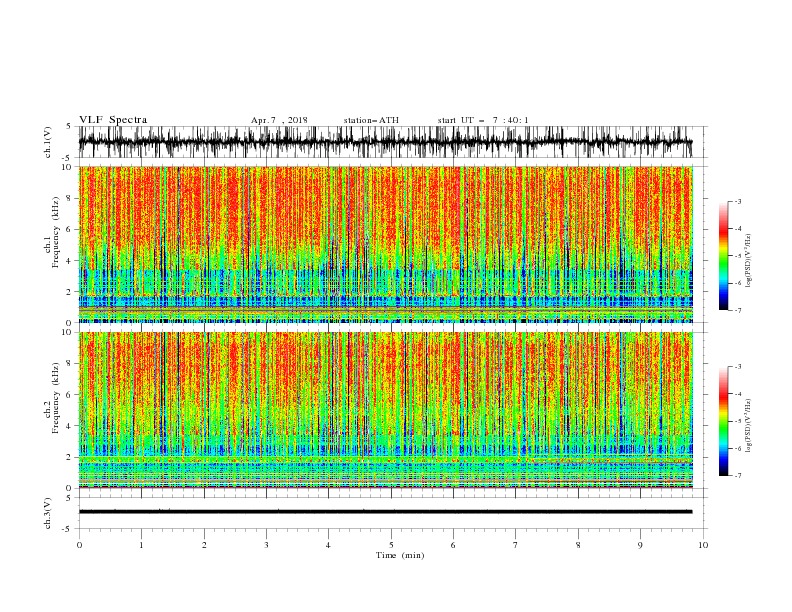Click the time axis tick label "7"
The height and width of the screenshot is (612, 792).
pos(516,545)
